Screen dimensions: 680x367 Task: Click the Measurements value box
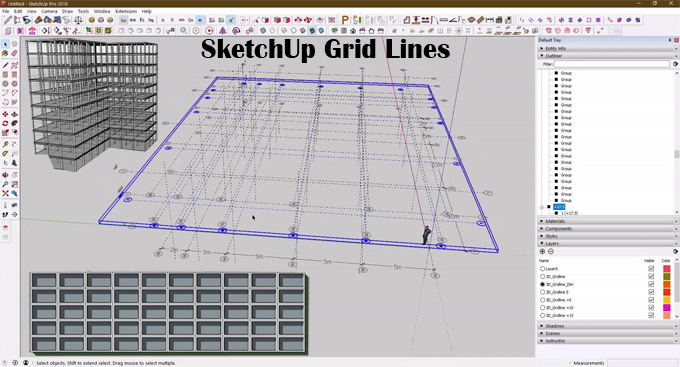643,363
